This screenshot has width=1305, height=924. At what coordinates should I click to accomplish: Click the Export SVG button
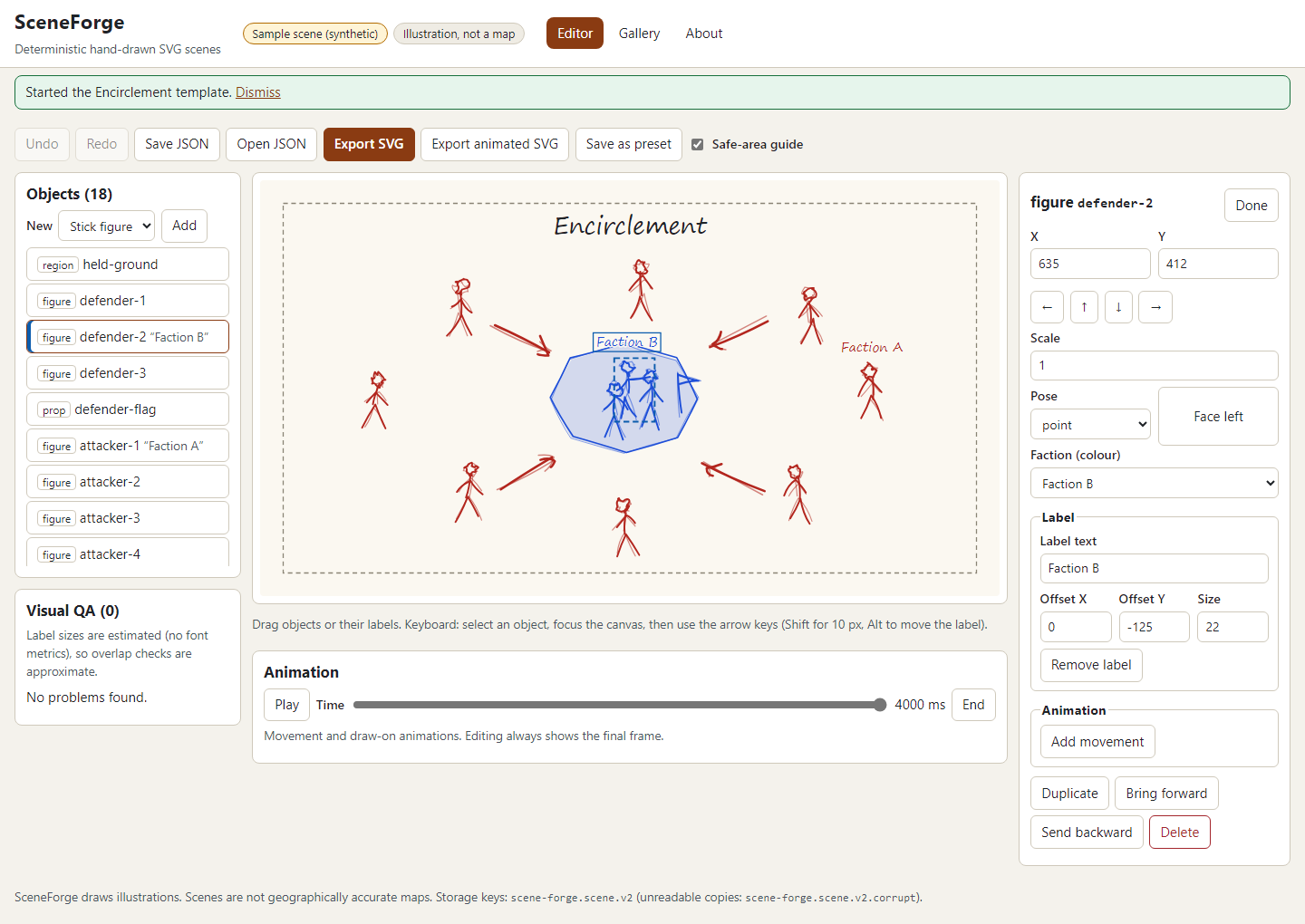coord(369,144)
